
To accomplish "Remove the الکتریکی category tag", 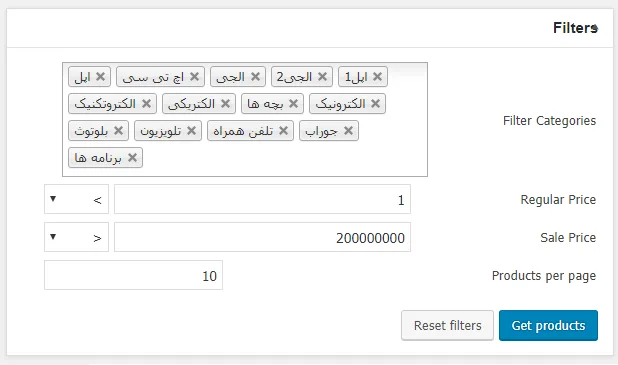I will [x=225, y=104].
